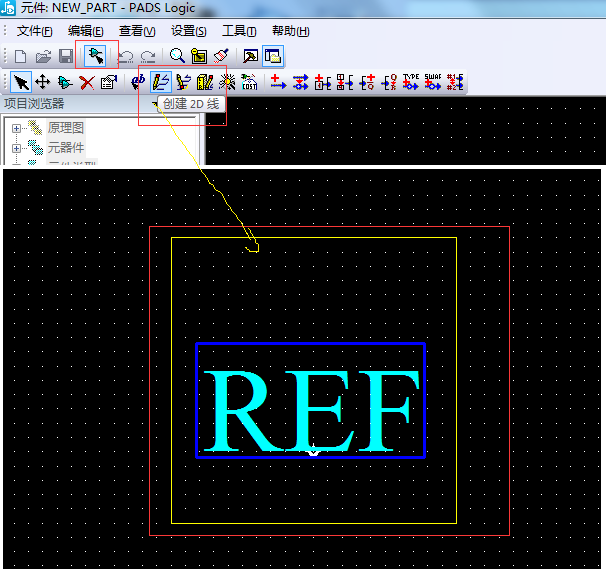Toggle the project explorer panel icon
This screenshot has height=575, width=606.
click(x=273, y=56)
